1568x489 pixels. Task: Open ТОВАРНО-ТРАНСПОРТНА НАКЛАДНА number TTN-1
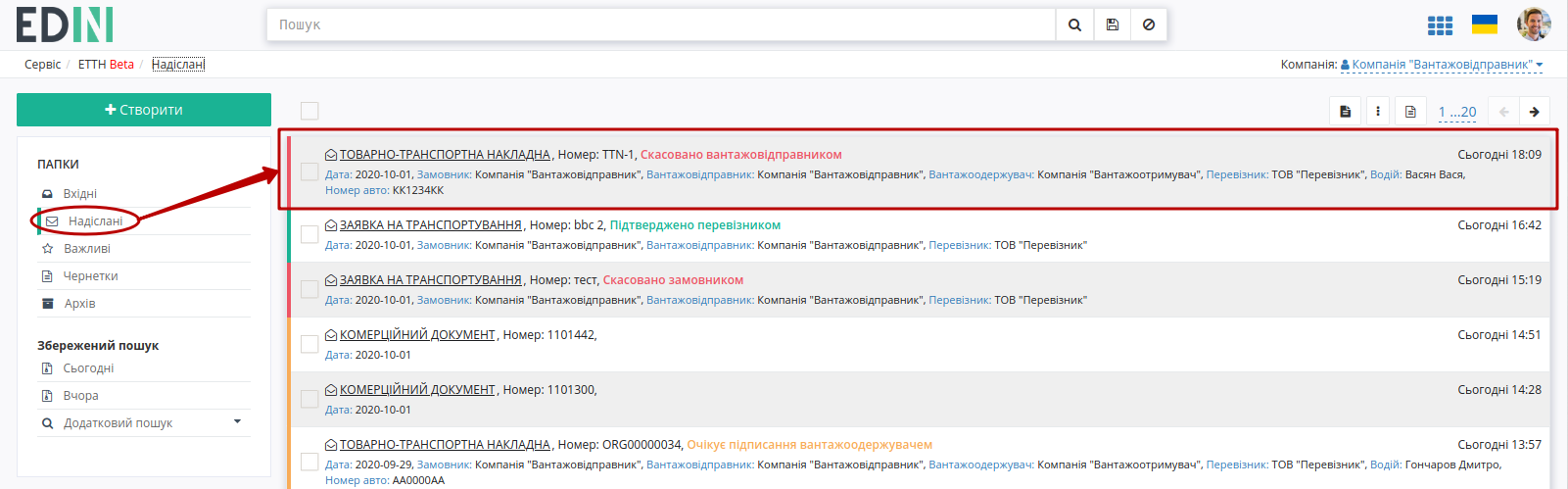445,155
